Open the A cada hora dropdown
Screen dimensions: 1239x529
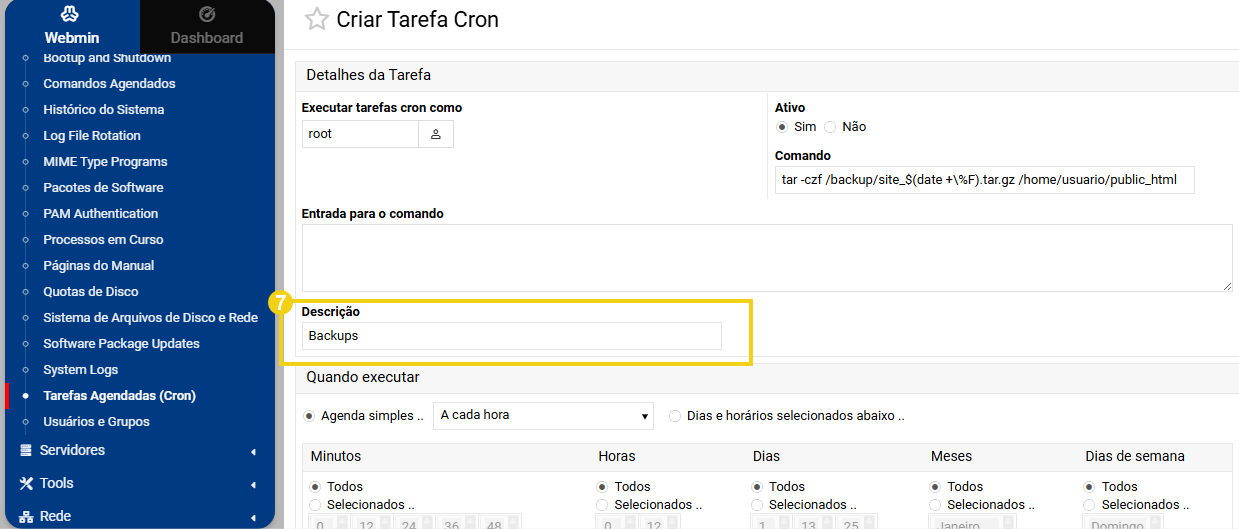click(543, 415)
